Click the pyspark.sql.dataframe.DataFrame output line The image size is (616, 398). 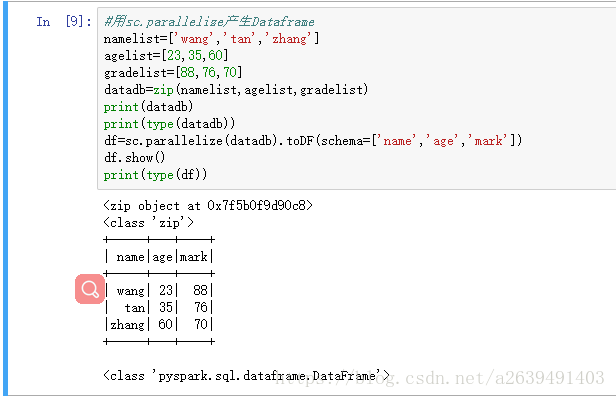click(246, 376)
